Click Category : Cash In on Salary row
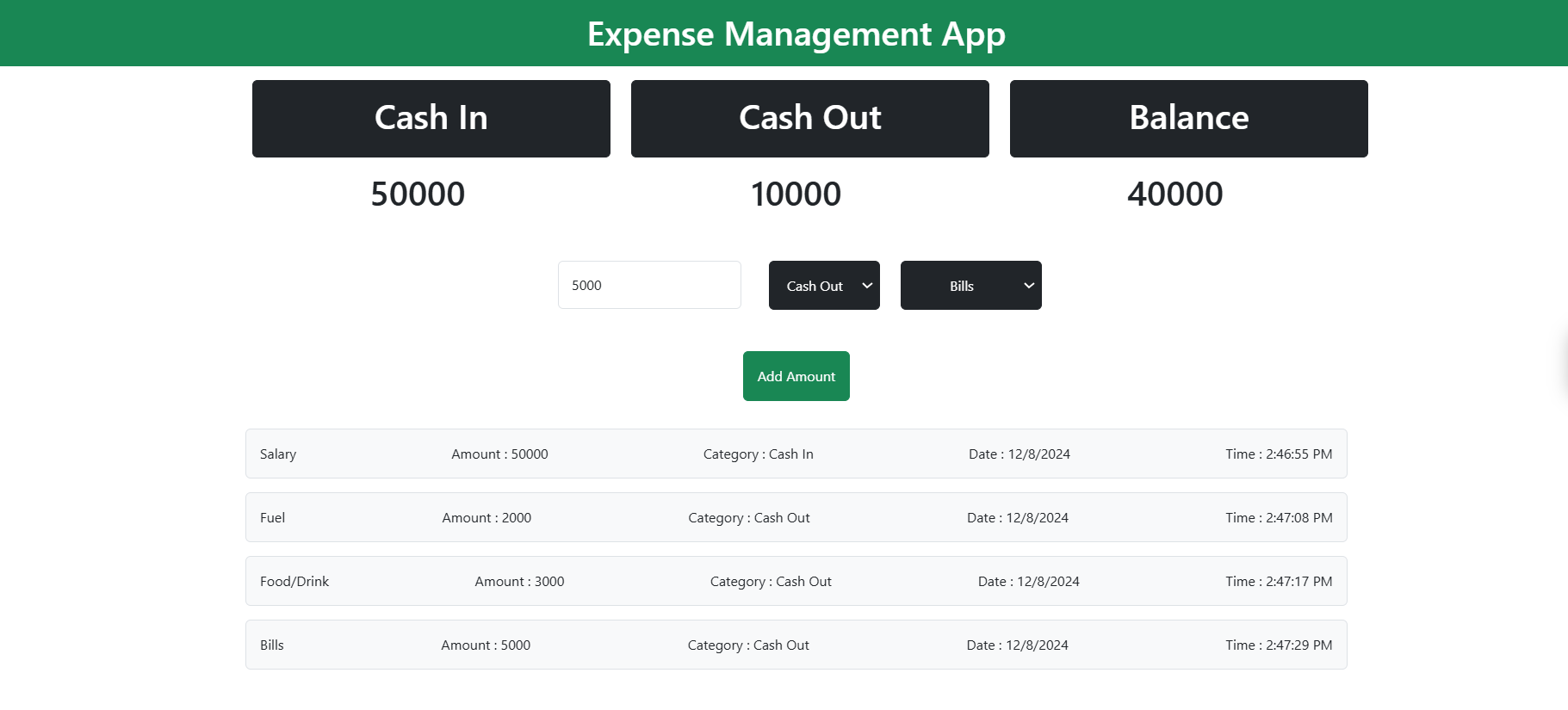This screenshot has width=1568, height=710. coord(758,454)
